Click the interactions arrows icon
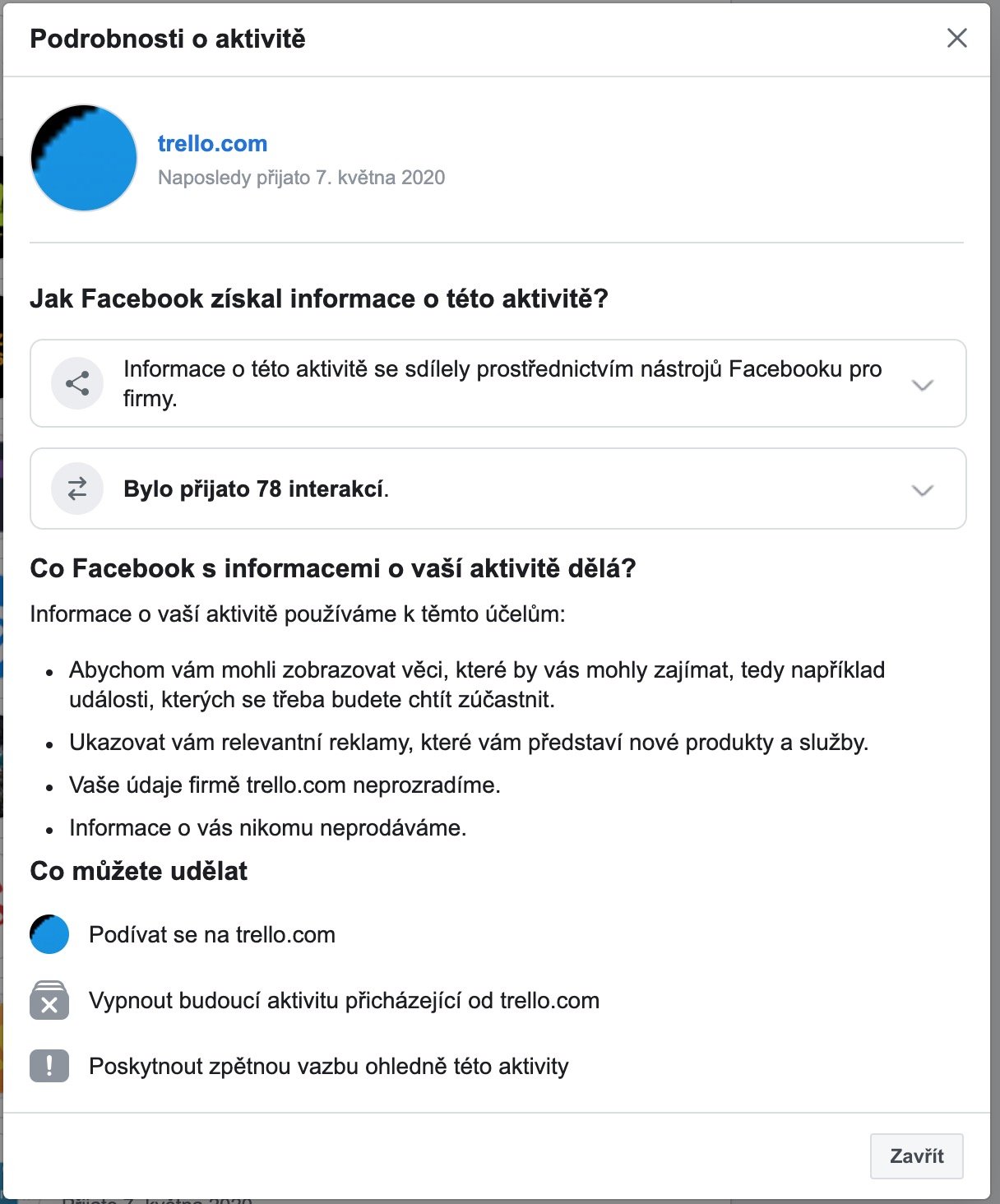Screen dimensions: 1000x1204 77,489
